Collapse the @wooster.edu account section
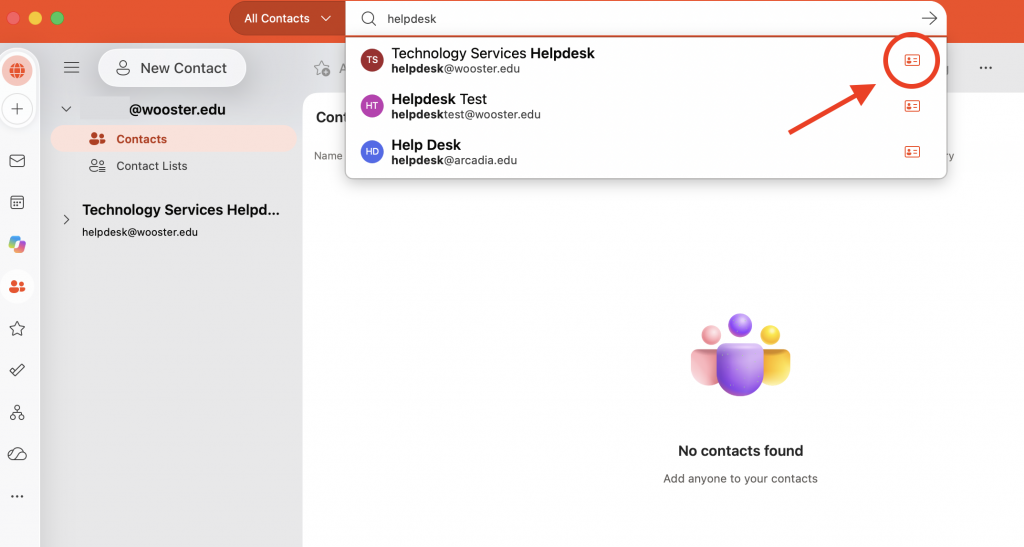Viewport: 1024px width, 547px height. point(66,109)
